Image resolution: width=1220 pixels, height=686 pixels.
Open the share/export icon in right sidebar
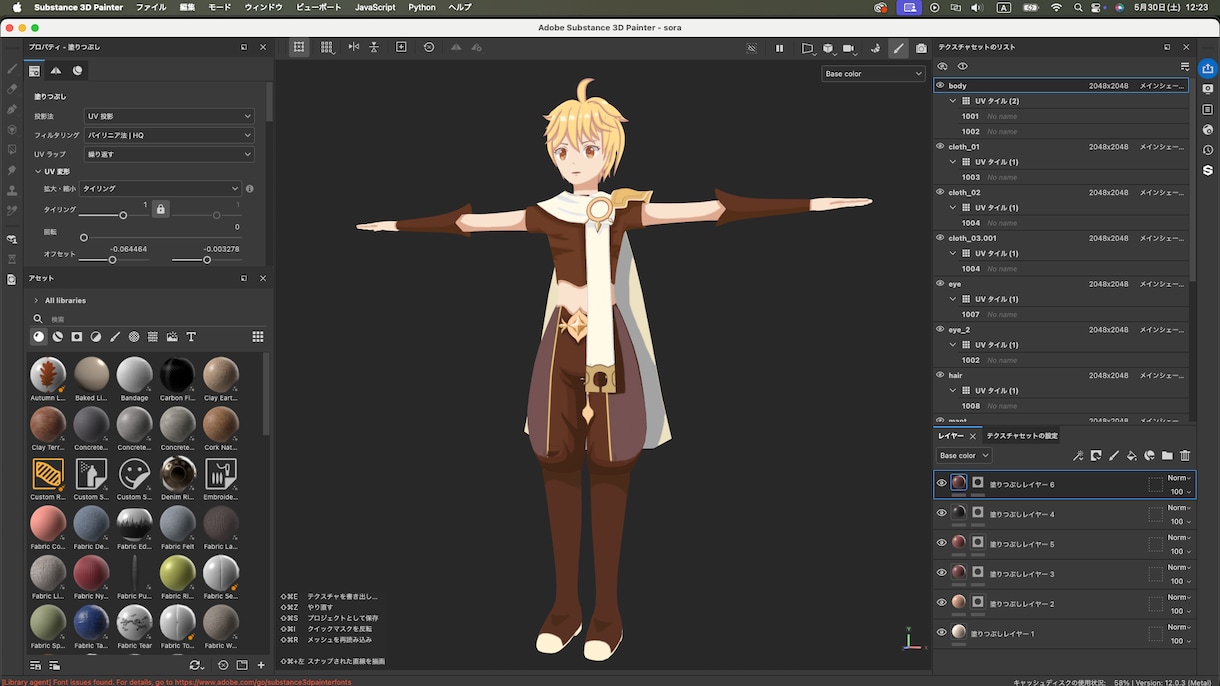[x=1208, y=68]
